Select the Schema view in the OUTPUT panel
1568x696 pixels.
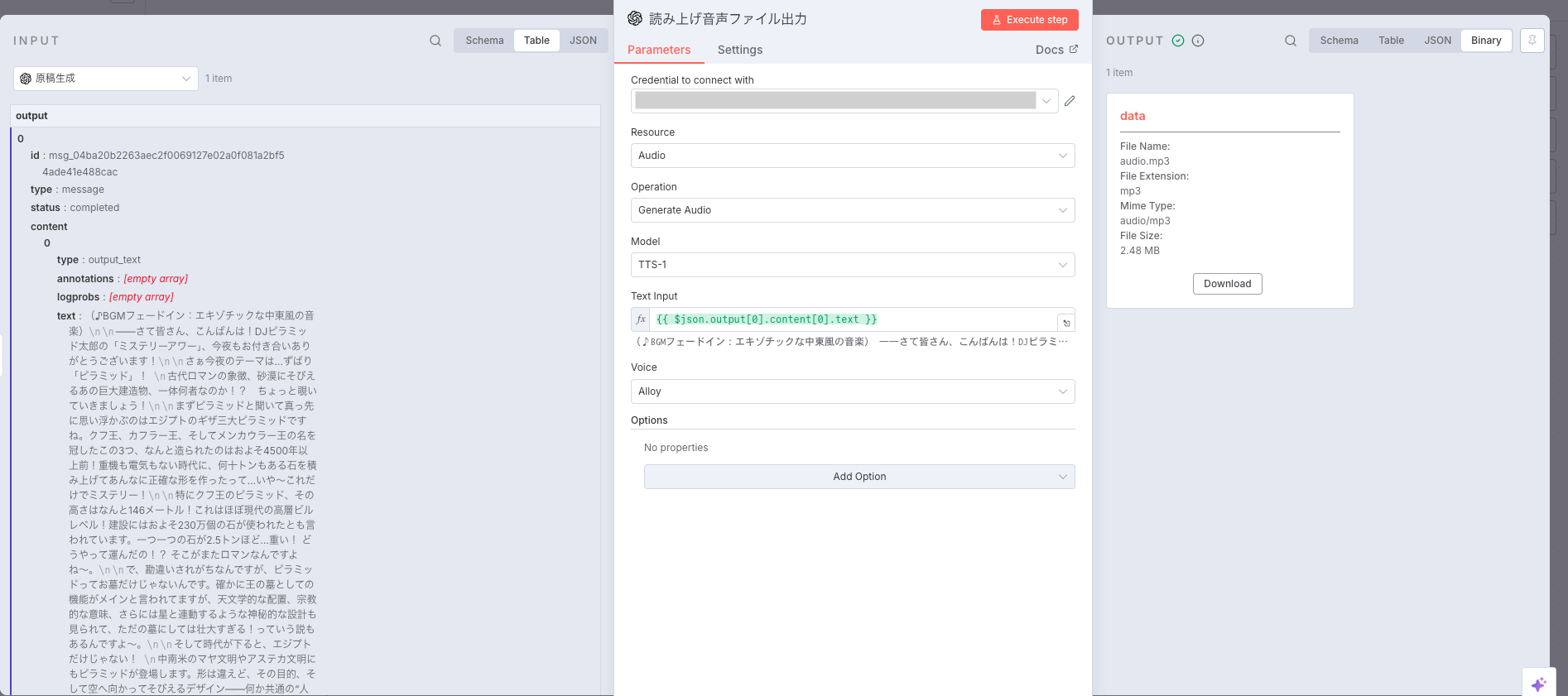click(x=1339, y=41)
